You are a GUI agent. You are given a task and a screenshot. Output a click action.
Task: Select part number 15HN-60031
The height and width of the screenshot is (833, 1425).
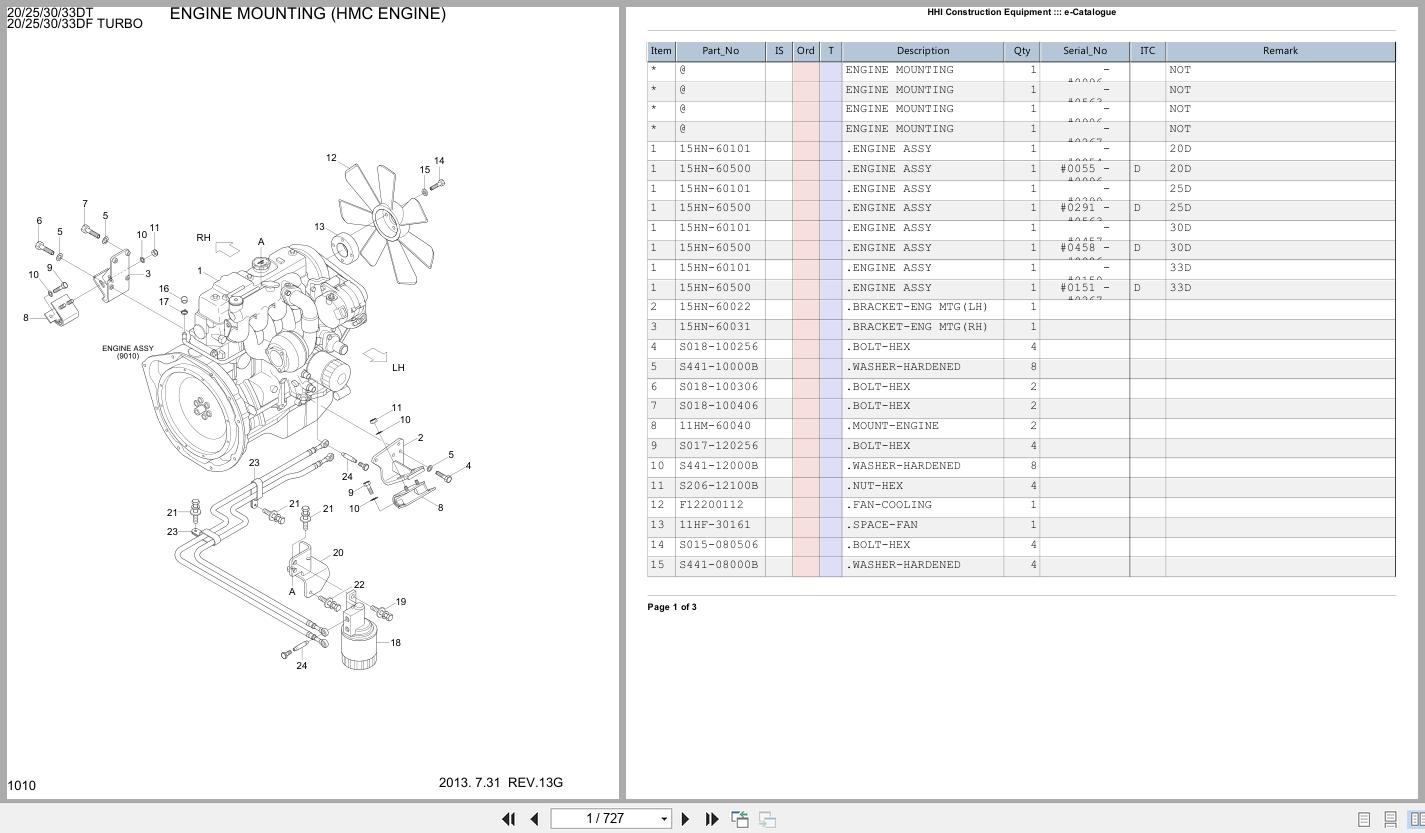click(x=715, y=327)
